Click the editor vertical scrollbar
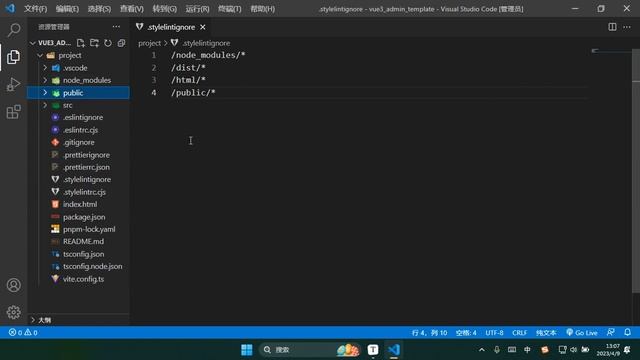Screen dimensions: 640x360 click(x=636, y=171)
